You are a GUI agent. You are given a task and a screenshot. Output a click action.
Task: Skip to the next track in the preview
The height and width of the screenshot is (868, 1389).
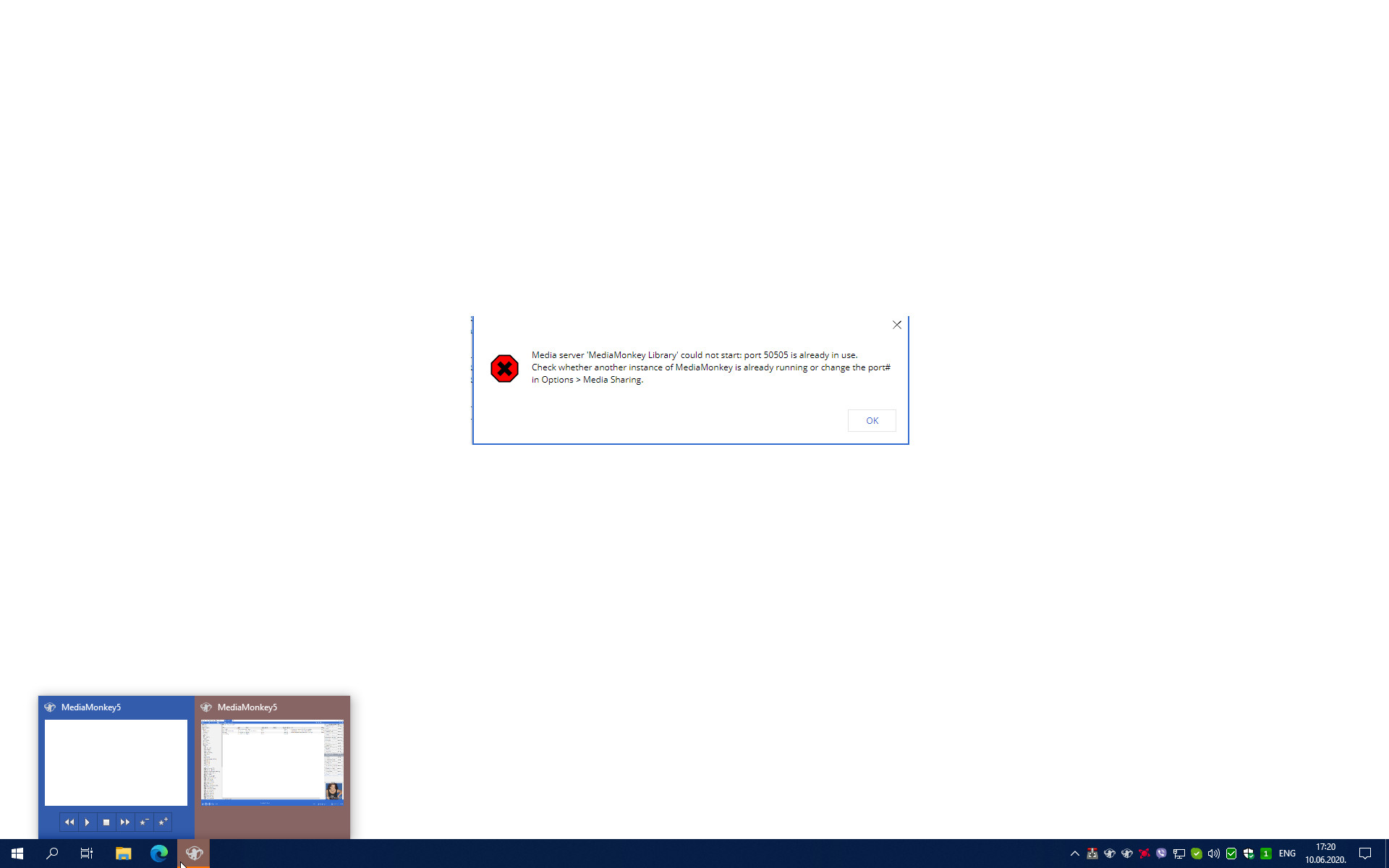point(125,822)
